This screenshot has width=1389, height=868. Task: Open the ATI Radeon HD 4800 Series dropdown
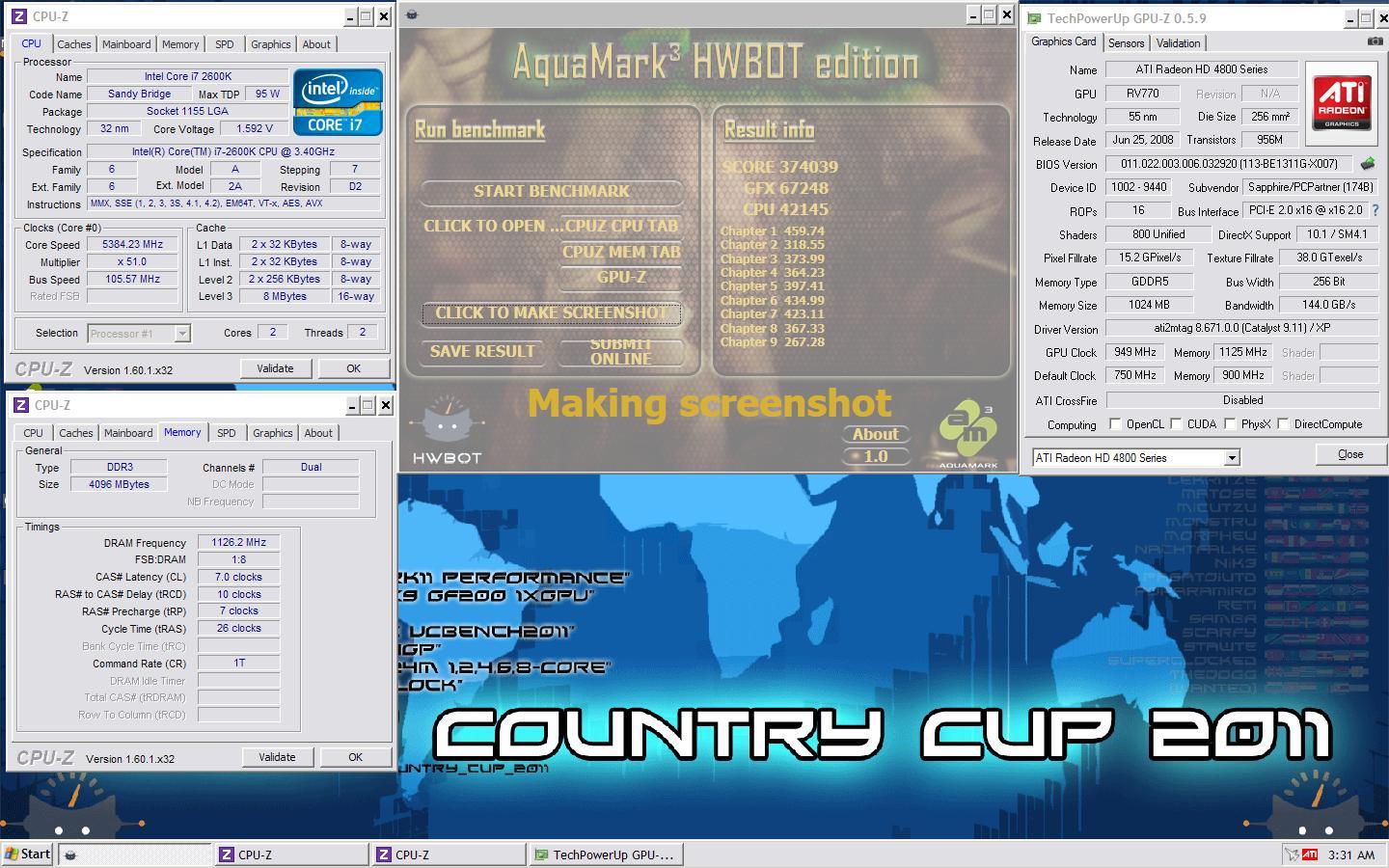[1232, 458]
